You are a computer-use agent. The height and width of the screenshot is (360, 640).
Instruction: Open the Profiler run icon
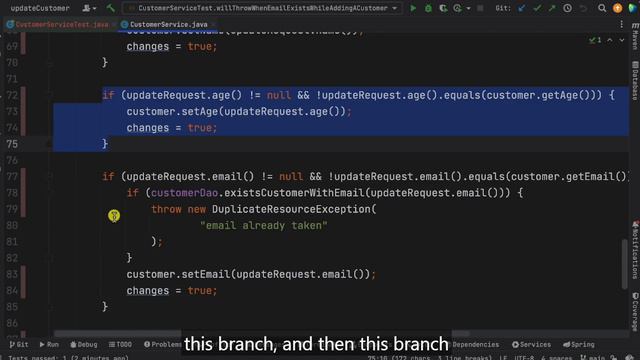click(x=458, y=8)
